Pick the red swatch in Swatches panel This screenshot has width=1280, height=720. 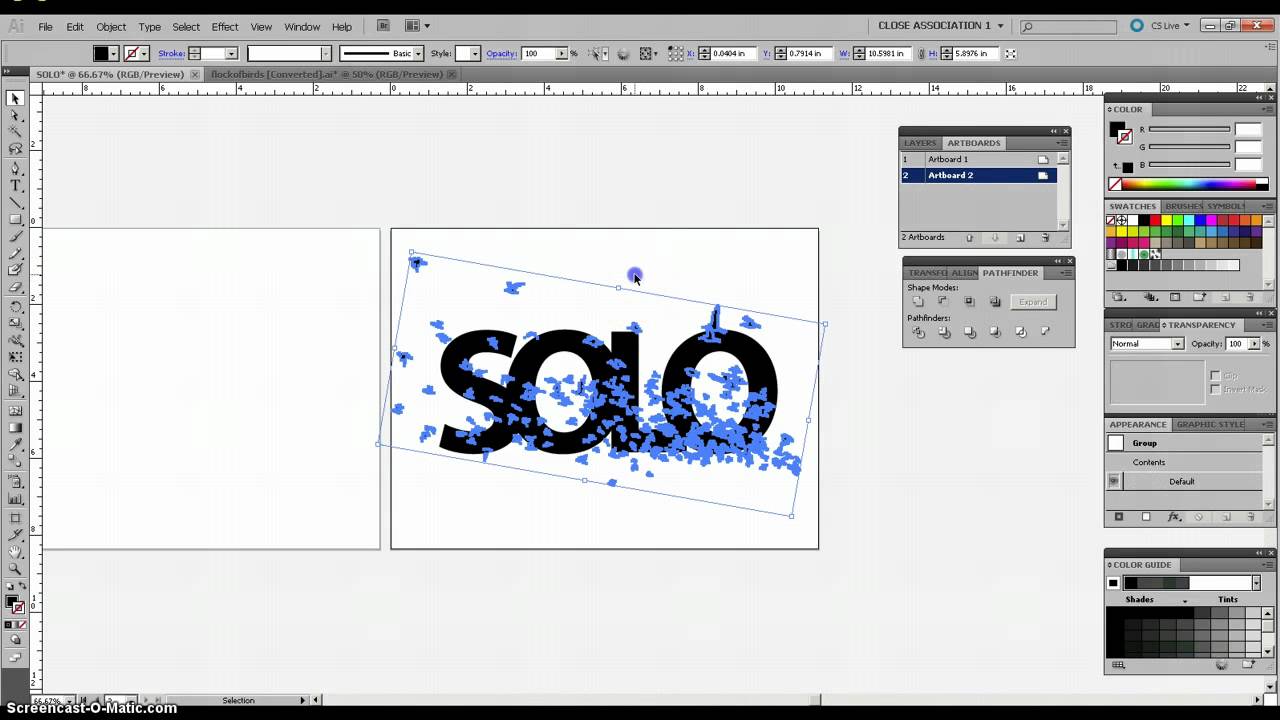(1155, 220)
